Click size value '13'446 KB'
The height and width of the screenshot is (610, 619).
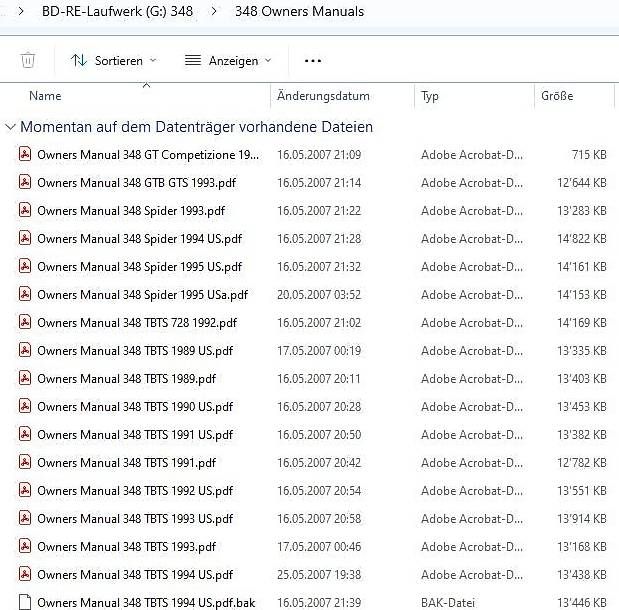[x=581, y=603]
